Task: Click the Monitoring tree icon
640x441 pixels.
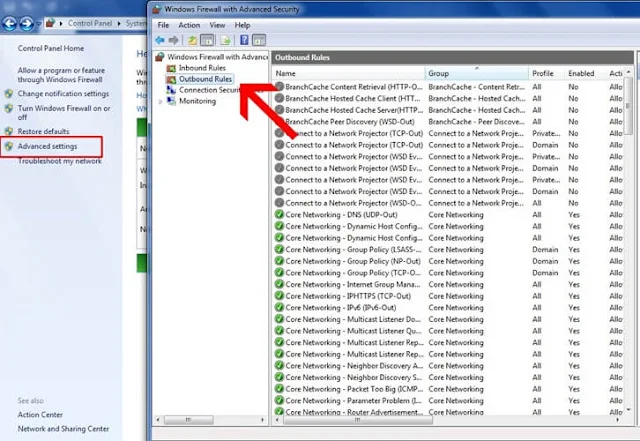Action: coord(171,101)
